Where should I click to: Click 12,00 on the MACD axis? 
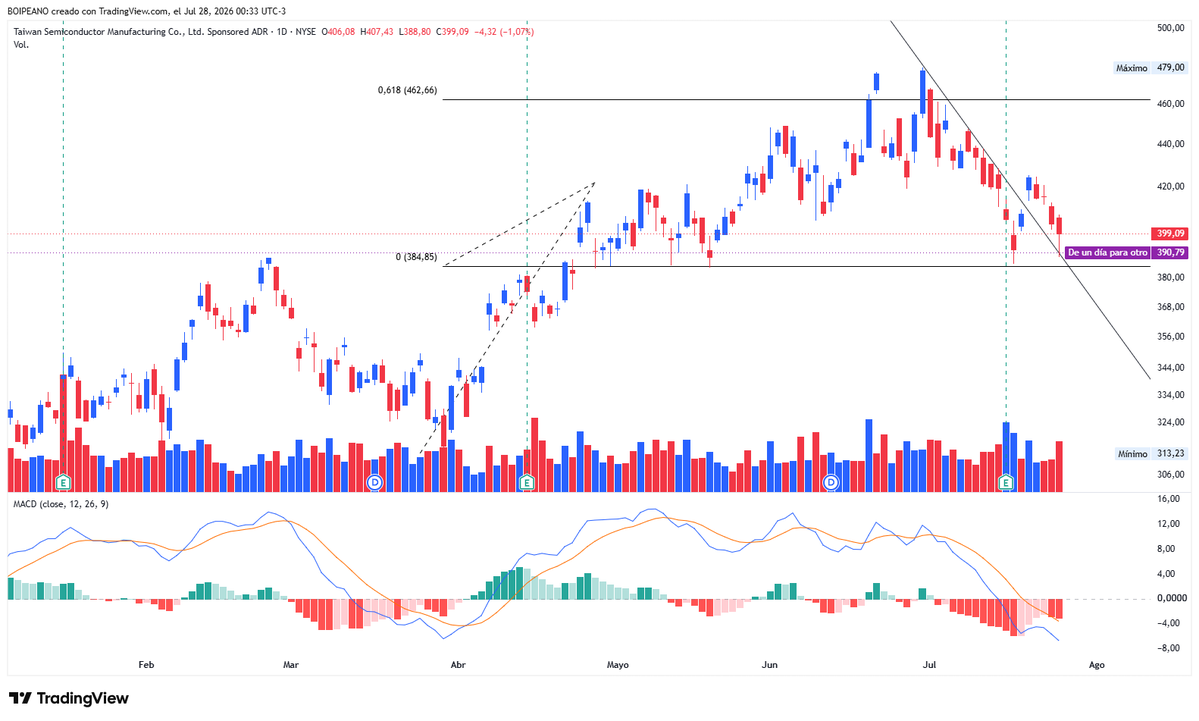pyautogui.click(x=1168, y=525)
